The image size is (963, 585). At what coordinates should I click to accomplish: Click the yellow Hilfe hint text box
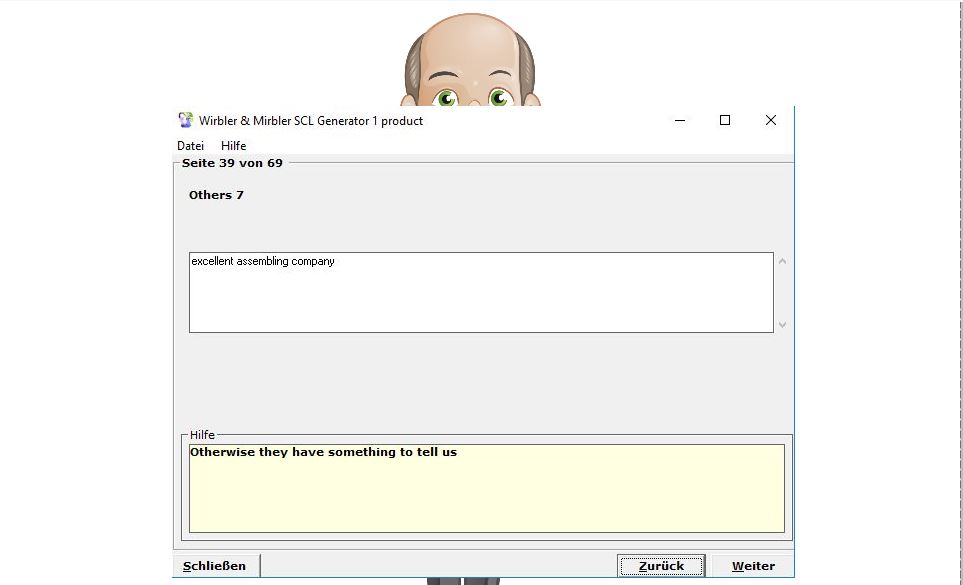(487, 488)
